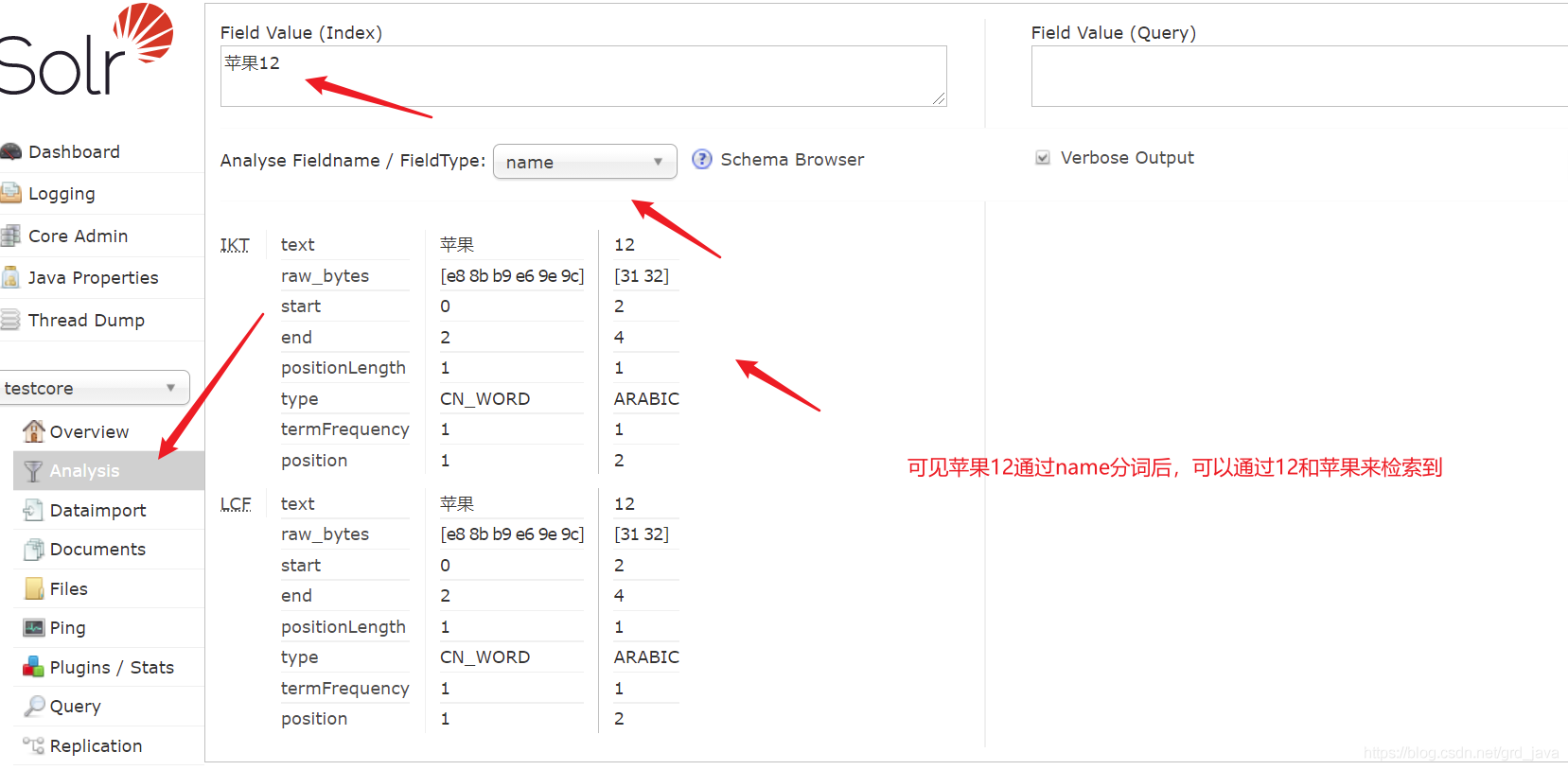Click the IKT positionLength row label

pos(344,368)
